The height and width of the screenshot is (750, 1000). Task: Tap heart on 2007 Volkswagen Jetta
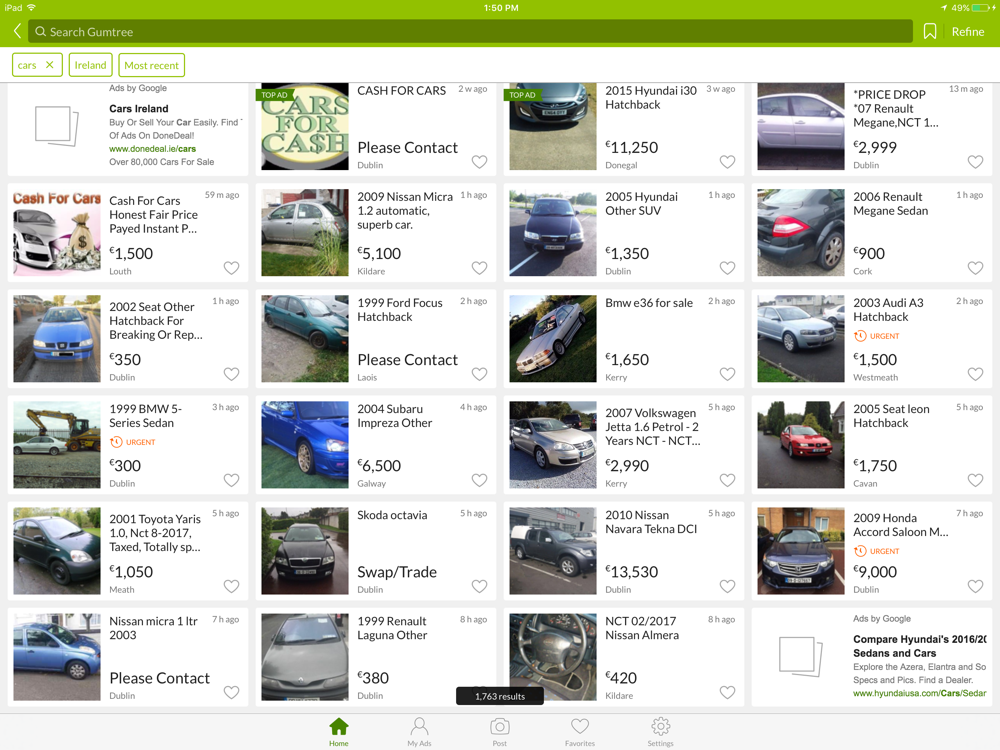(x=727, y=480)
